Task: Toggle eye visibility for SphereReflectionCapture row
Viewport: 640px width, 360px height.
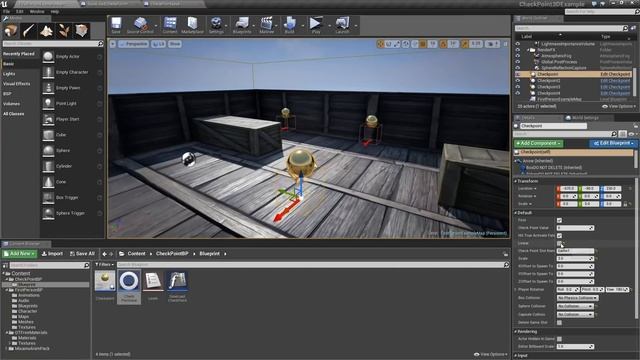Action: click(518, 68)
